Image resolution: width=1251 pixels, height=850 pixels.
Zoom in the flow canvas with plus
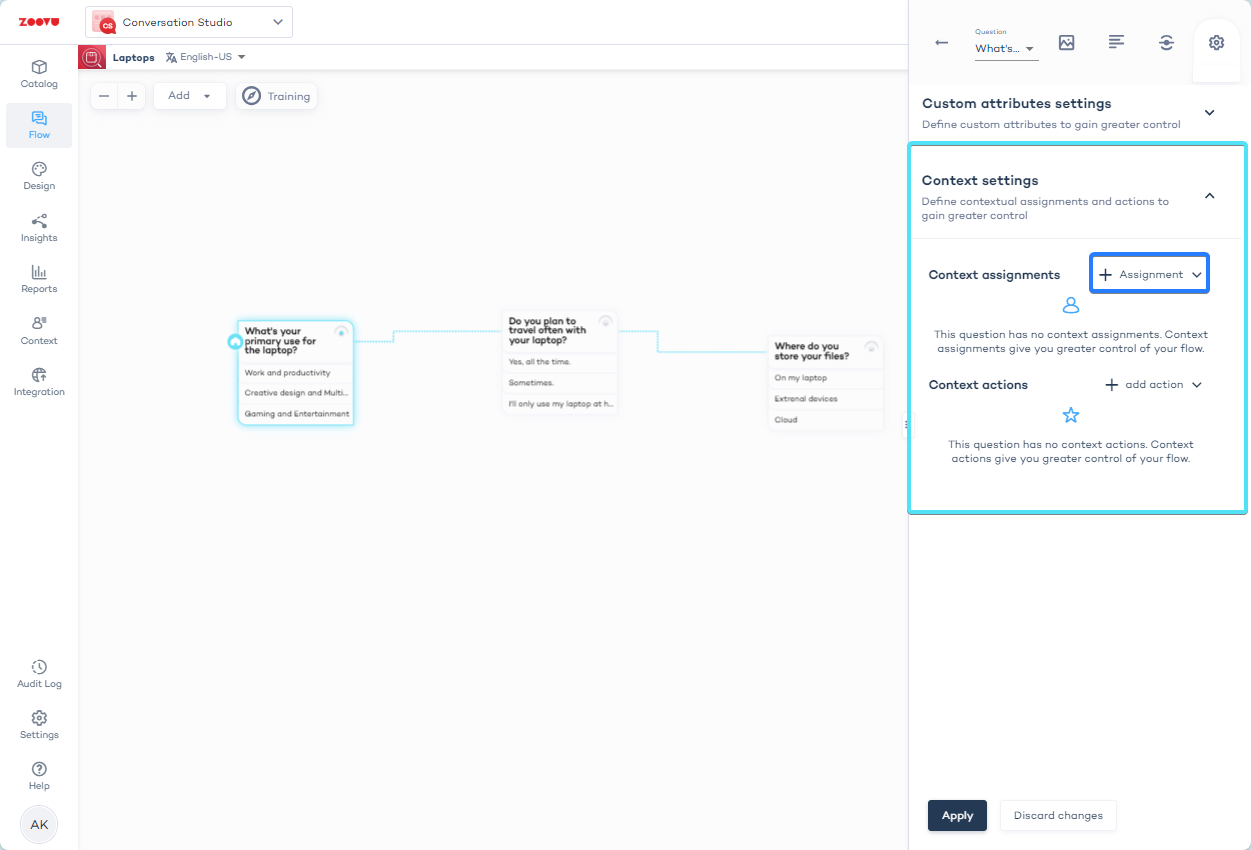pos(132,96)
